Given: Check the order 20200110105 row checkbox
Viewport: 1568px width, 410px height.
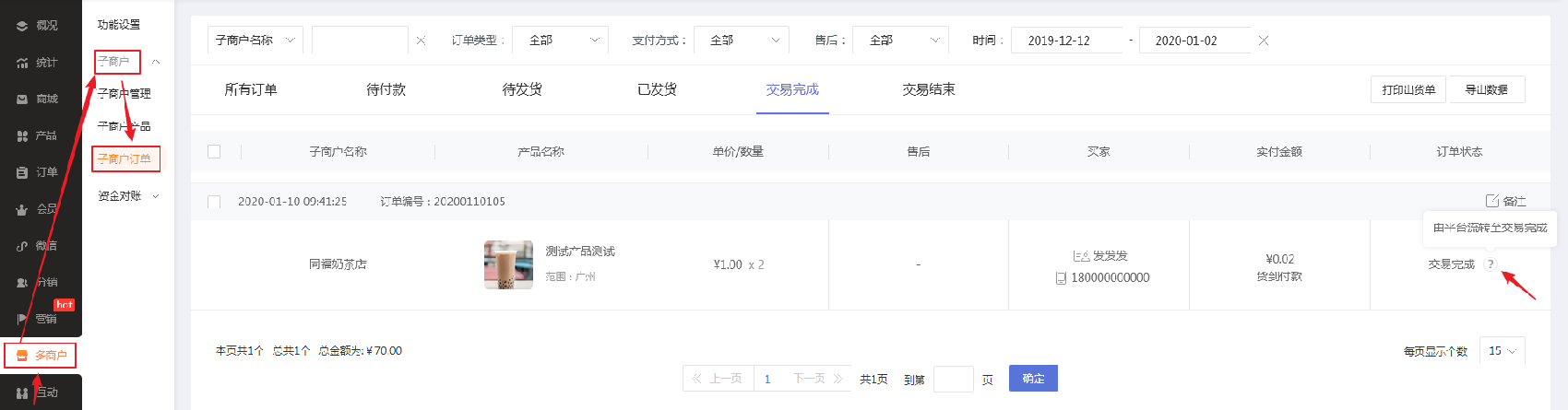Looking at the screenshot, I should point(214,202).
